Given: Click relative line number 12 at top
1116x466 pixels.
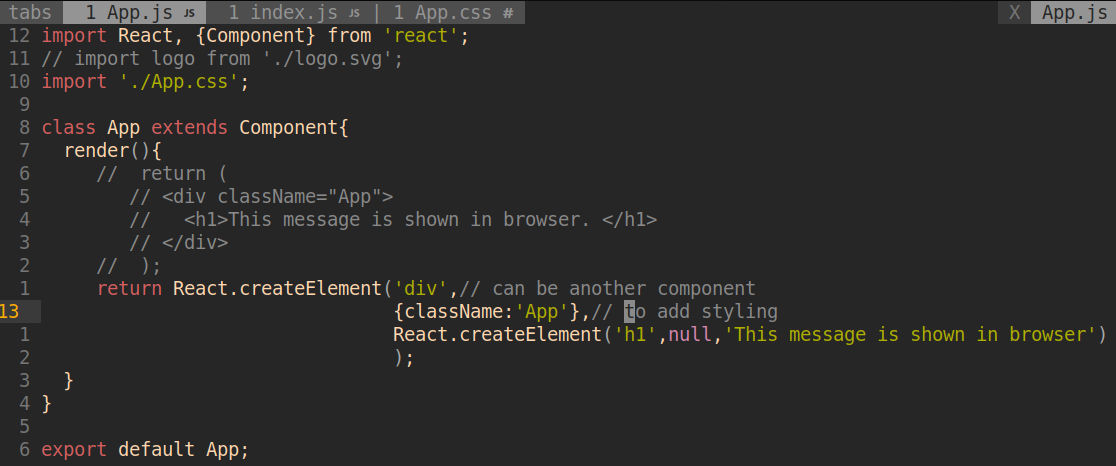Looking at the screenshot, I should 19,36.
